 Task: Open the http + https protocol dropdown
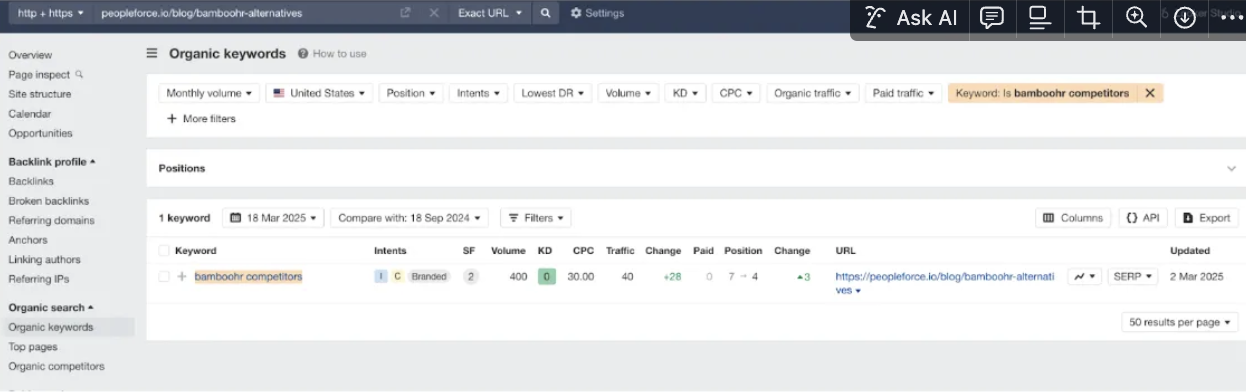51,13
